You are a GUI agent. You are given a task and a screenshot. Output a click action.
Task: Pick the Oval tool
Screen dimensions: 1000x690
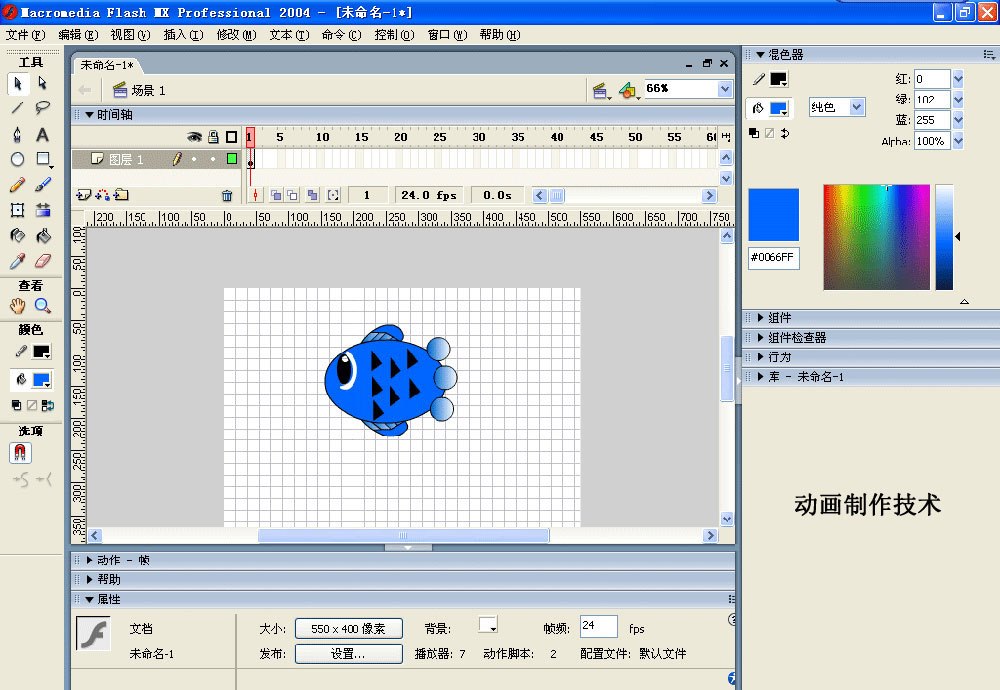(17, 160)
